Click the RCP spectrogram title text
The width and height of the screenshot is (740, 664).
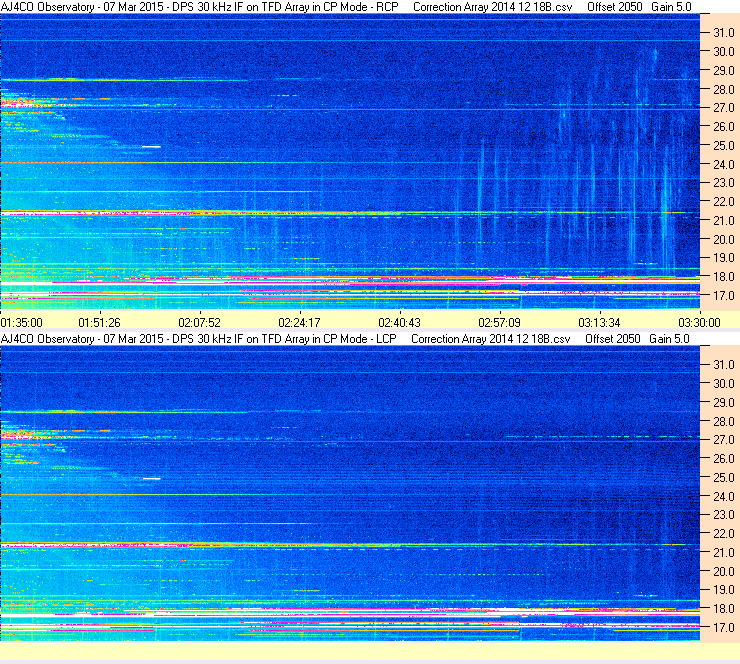[x=199, y=7]
